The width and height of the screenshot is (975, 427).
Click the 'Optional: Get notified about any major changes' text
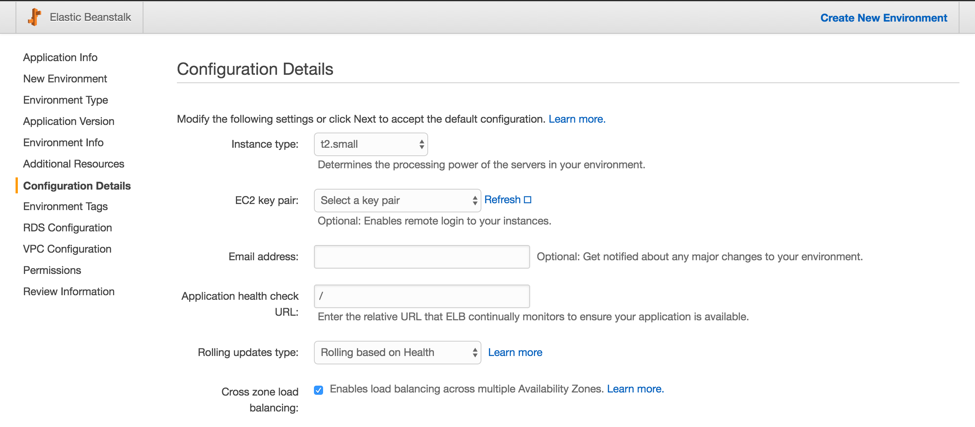pos(700,257)
